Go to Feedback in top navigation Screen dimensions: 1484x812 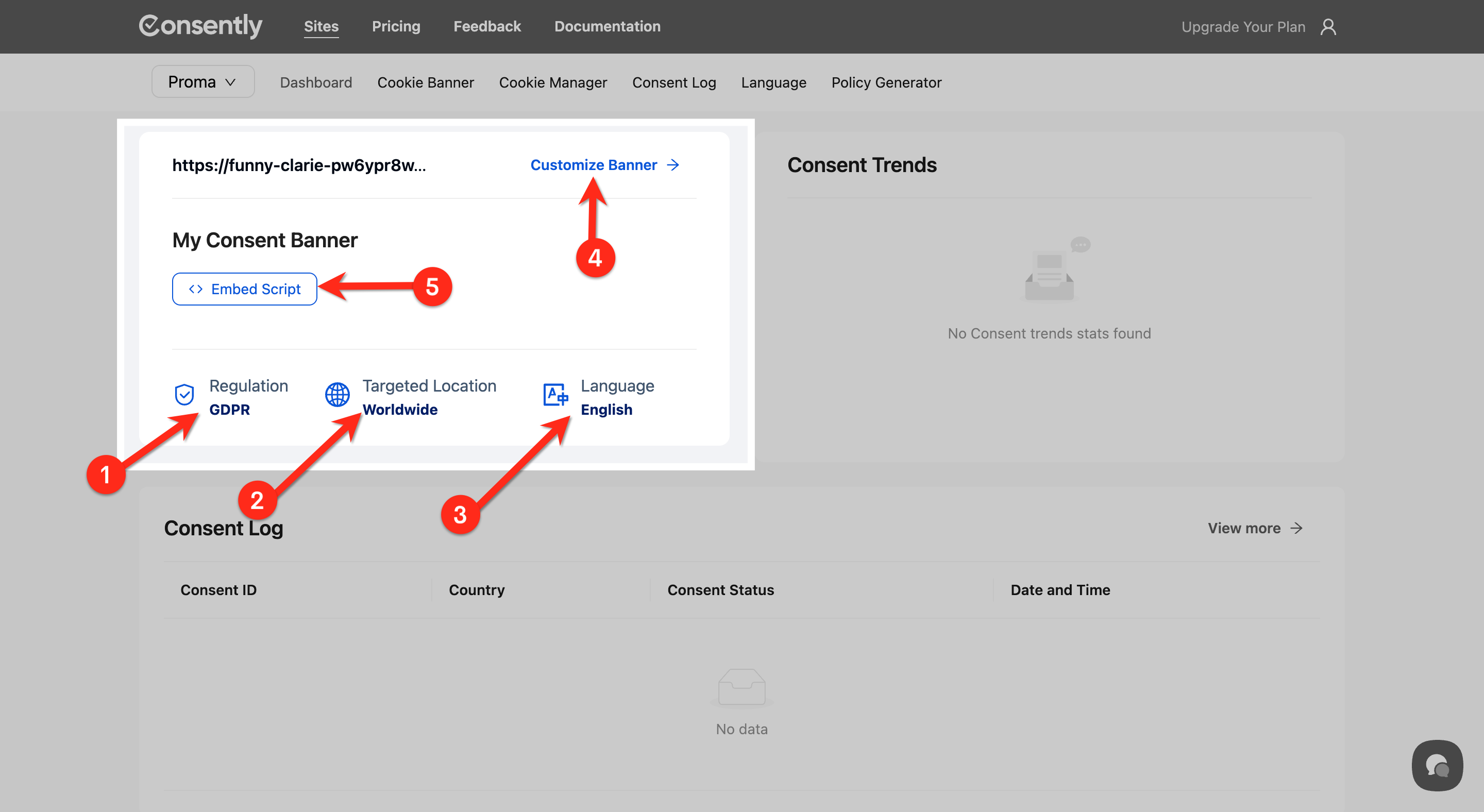(487, 26)
